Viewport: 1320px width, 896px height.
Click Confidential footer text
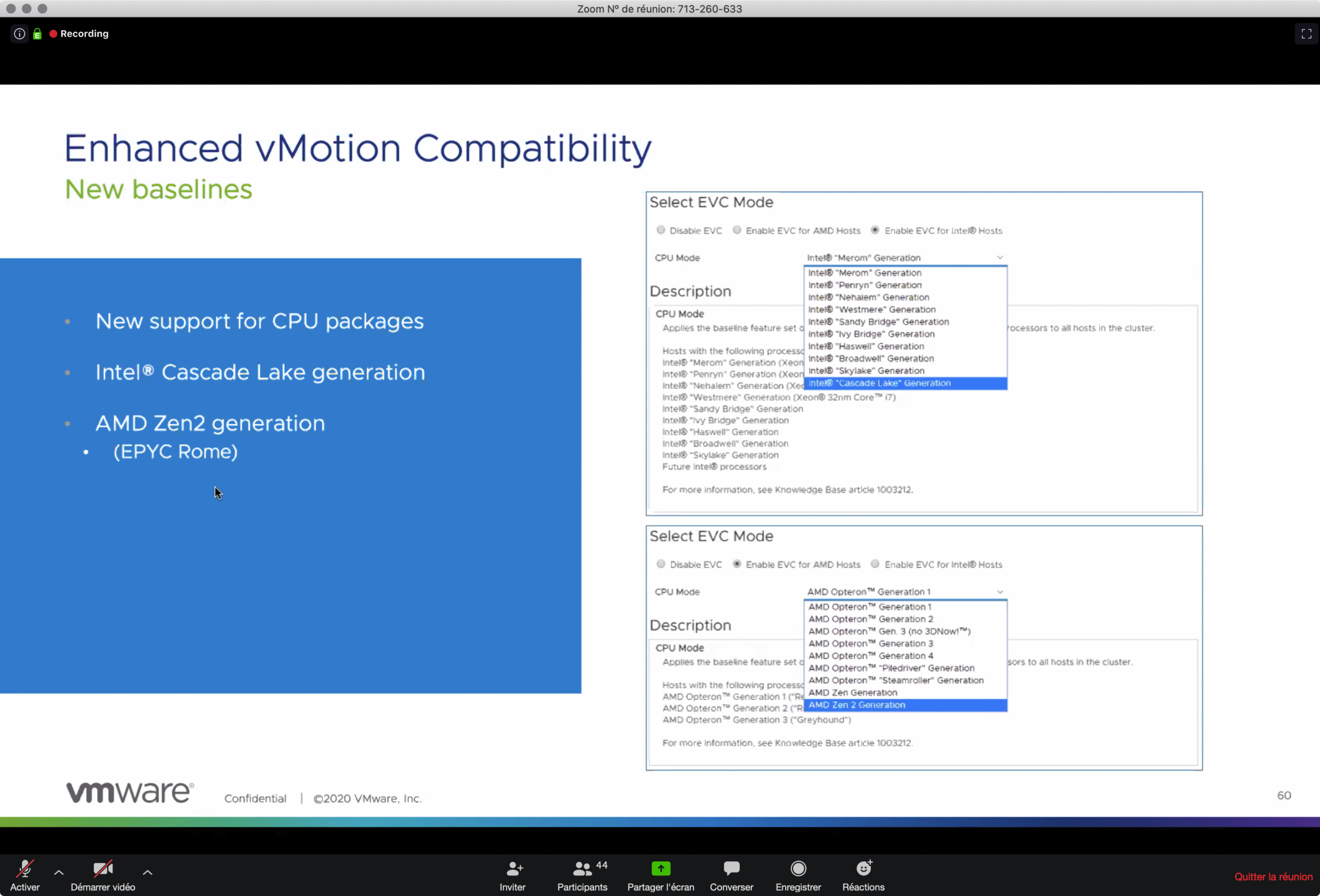tap(255, 799)
